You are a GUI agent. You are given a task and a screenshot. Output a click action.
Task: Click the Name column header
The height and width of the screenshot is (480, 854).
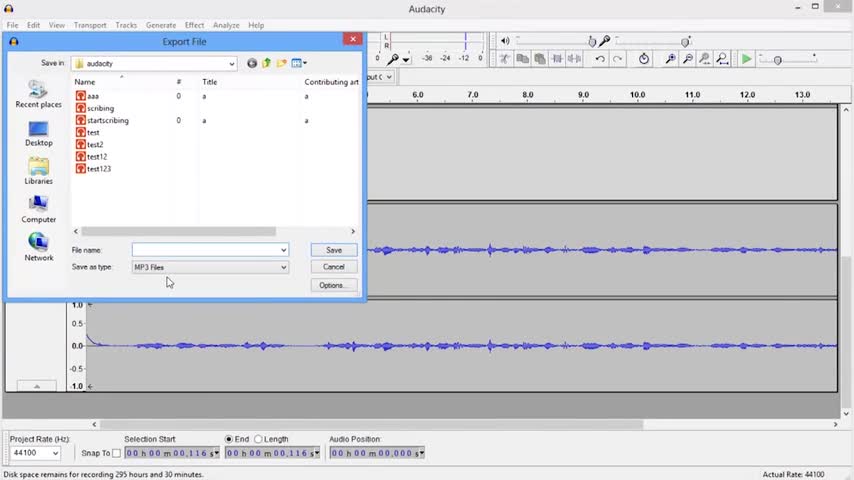(84, 82)
